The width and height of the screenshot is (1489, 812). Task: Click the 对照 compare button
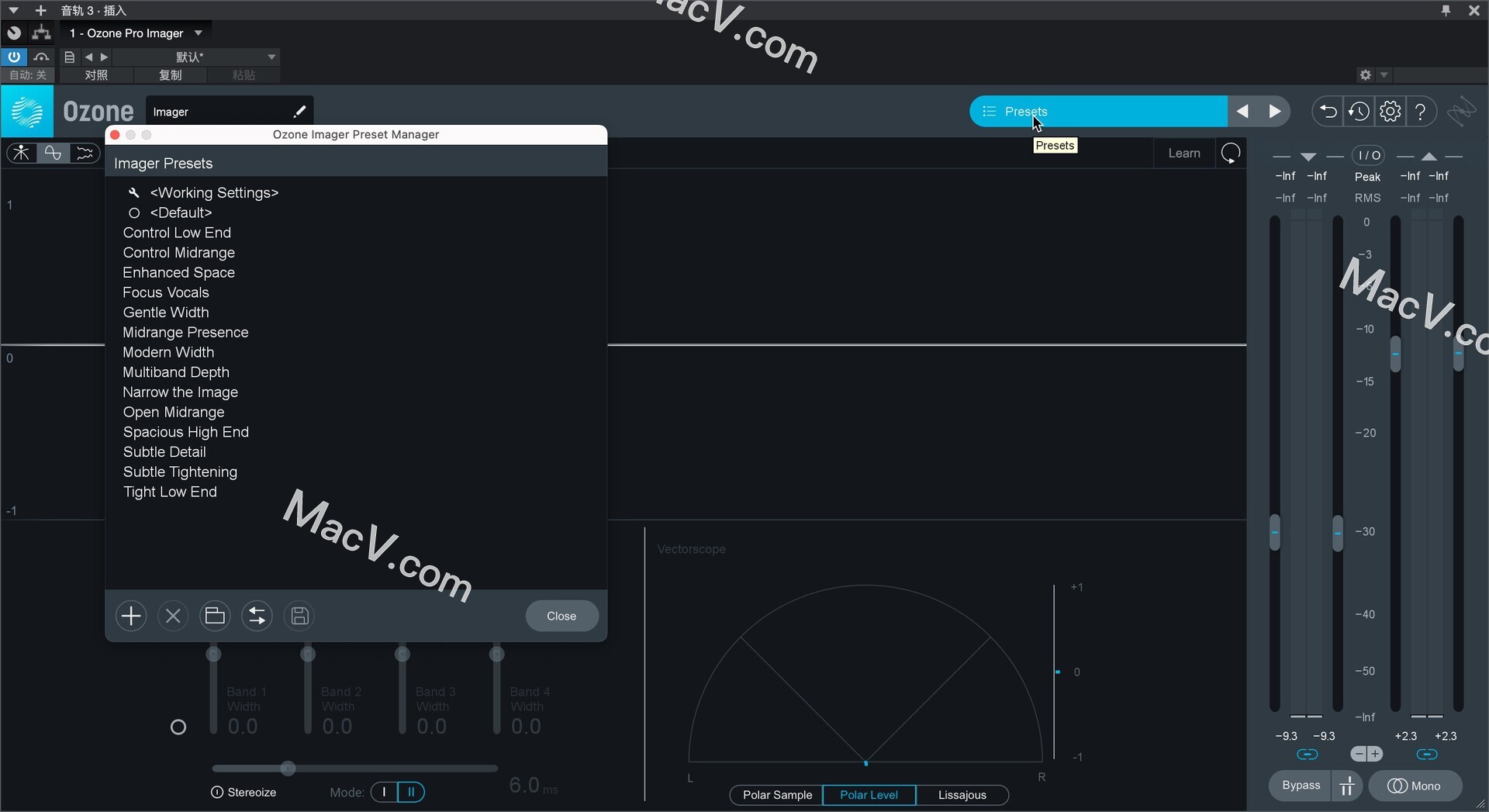point(96,75)
